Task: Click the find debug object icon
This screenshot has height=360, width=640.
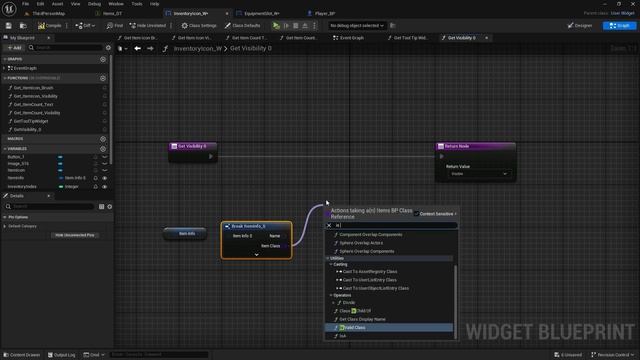Action: click(x=393, y=26)
